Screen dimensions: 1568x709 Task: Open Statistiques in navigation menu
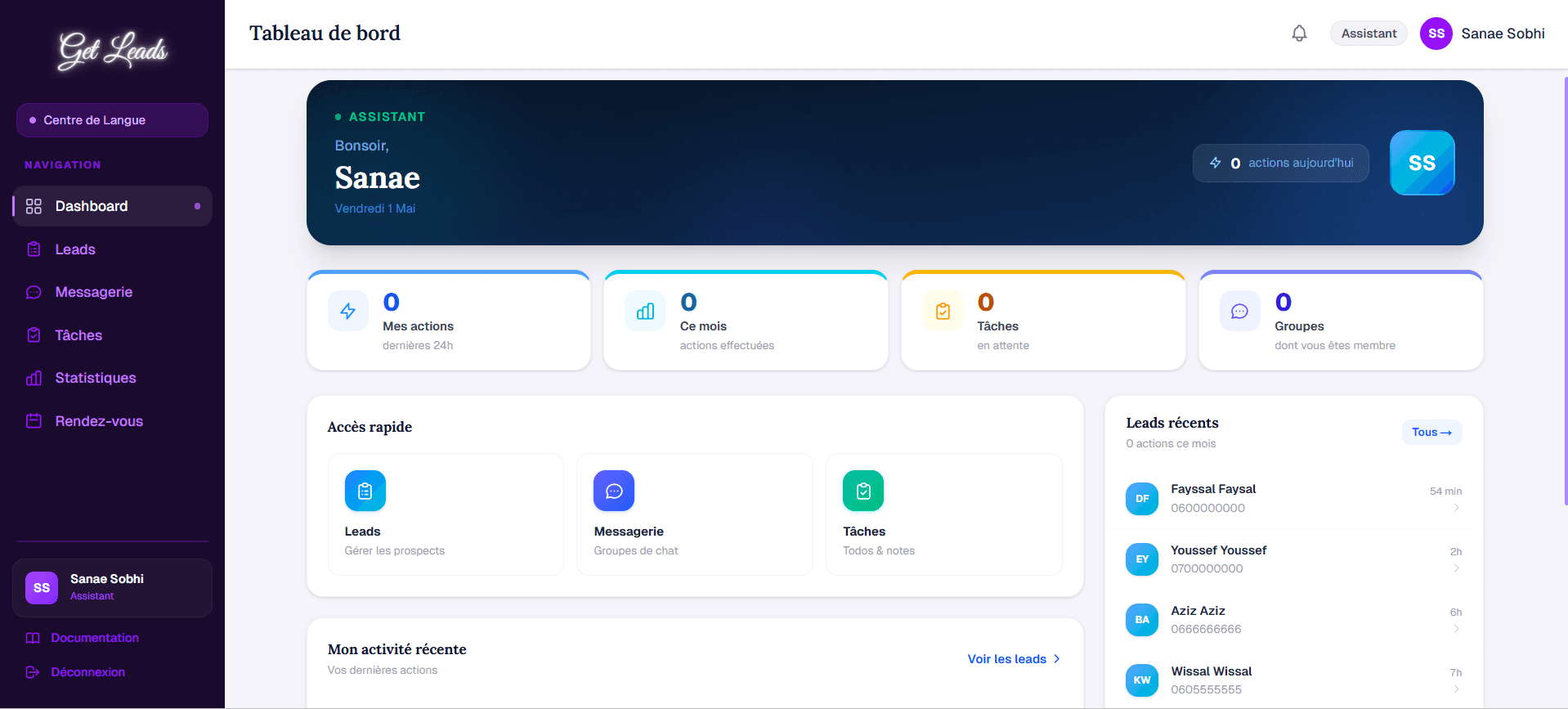point(112,378)
